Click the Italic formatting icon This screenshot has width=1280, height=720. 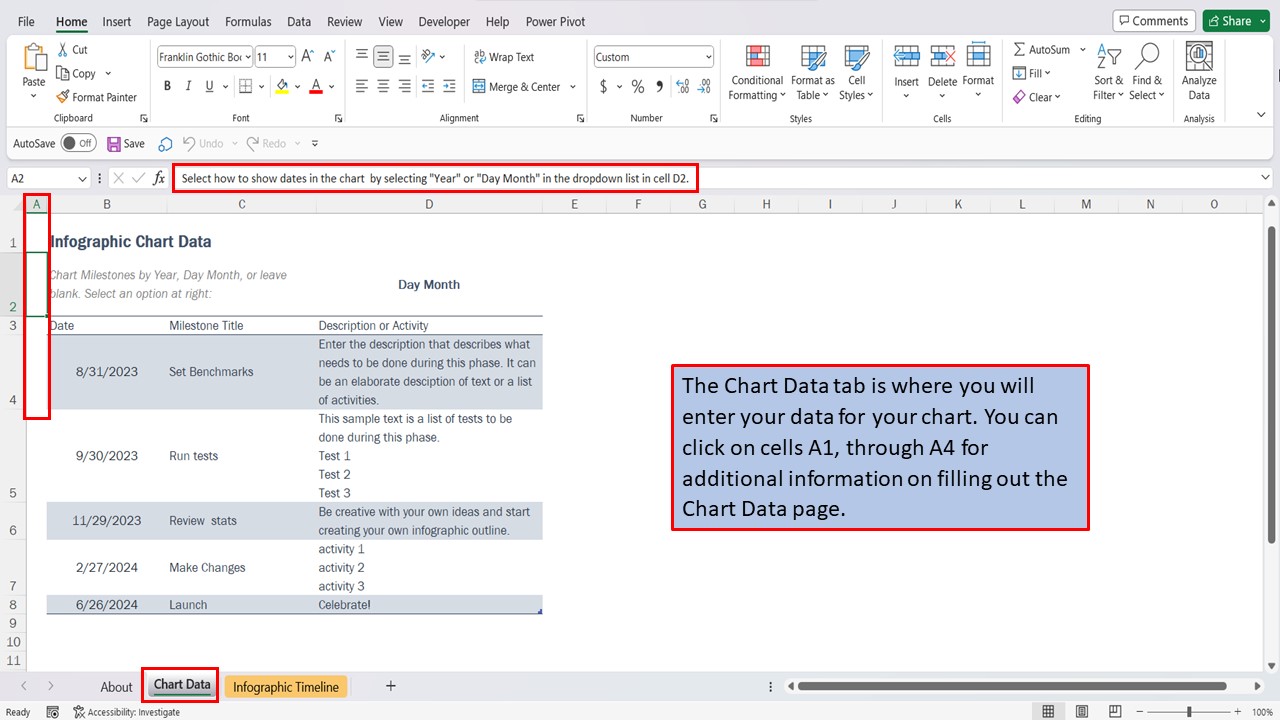(188, 87)
